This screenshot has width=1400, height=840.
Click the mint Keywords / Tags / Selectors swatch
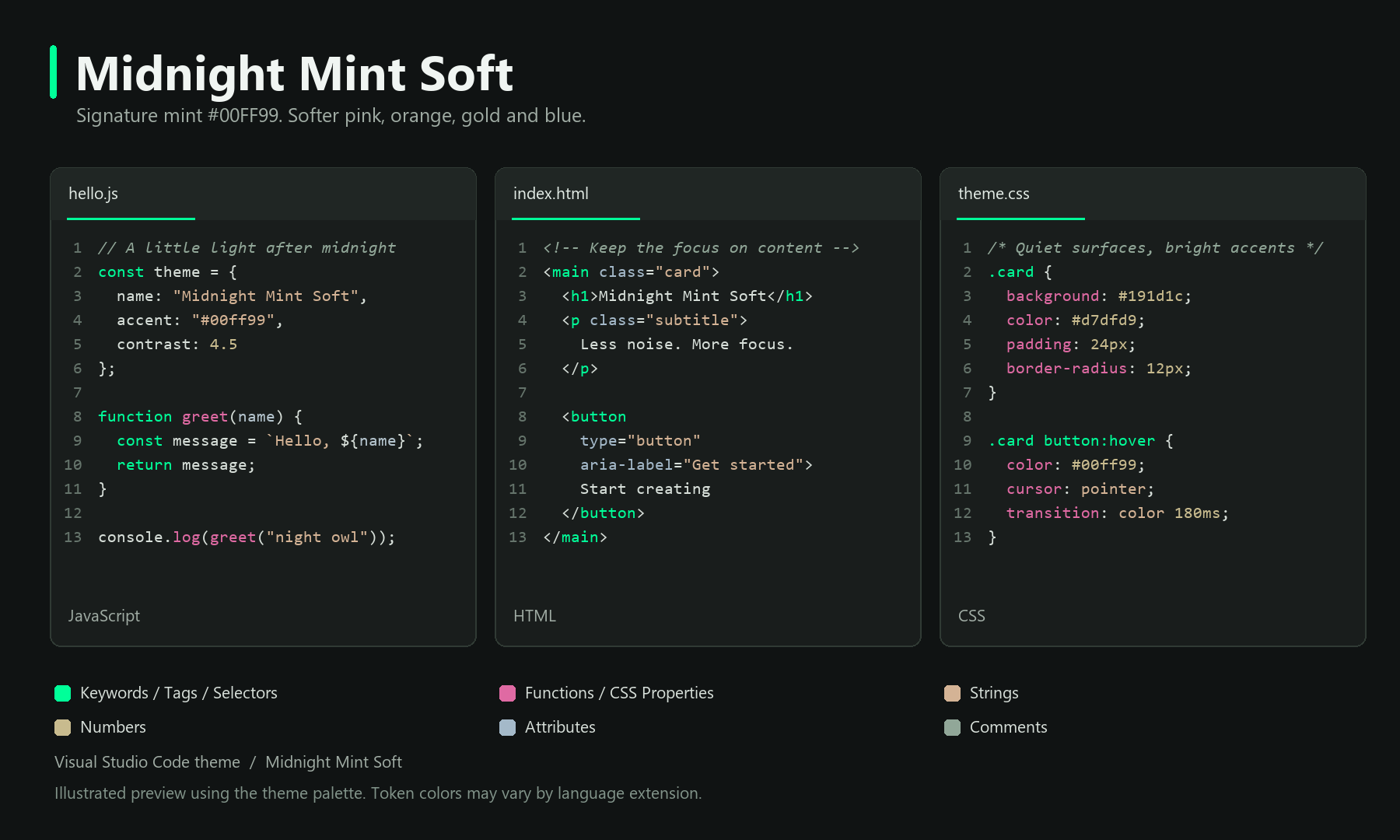[x=63, y=693]
